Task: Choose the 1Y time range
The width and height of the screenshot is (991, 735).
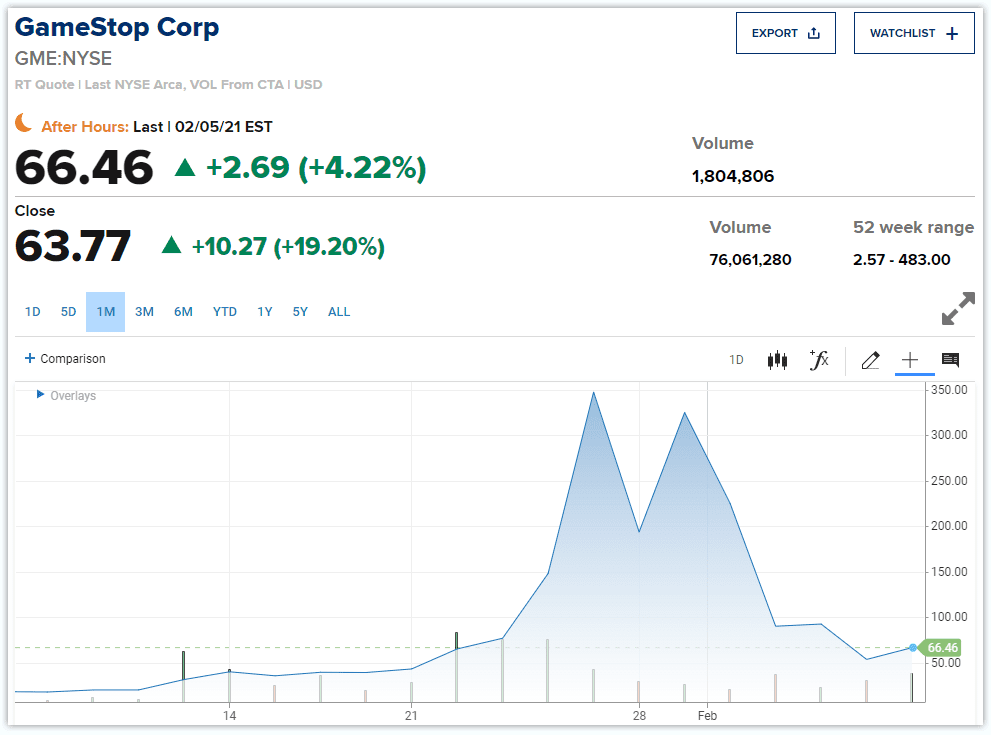Action: 265,312
